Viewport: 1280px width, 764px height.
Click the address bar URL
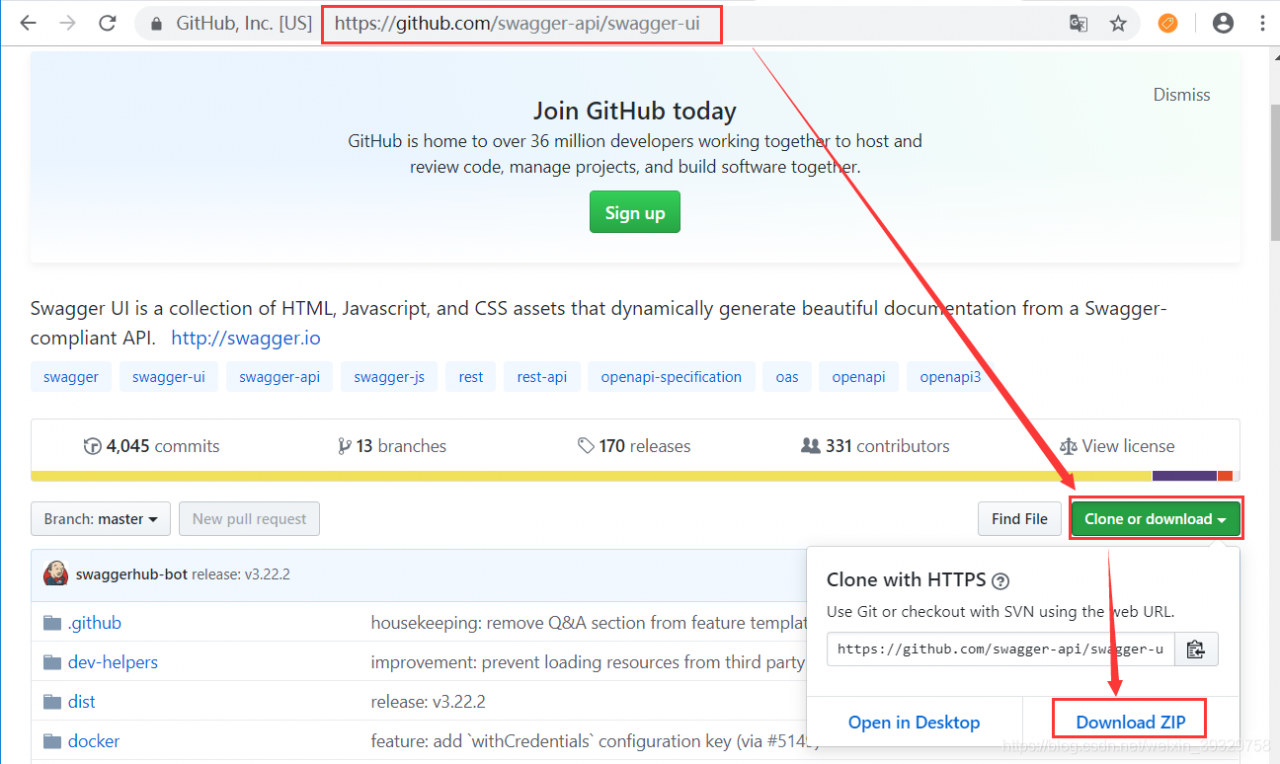517,23
